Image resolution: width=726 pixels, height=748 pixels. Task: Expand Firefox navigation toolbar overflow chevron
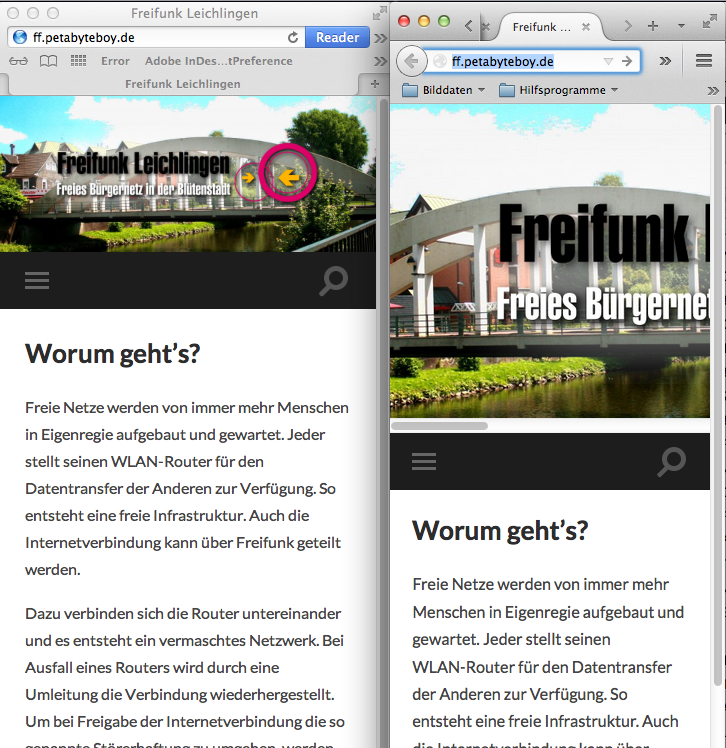pyautogui.click(x=665, y=61)
